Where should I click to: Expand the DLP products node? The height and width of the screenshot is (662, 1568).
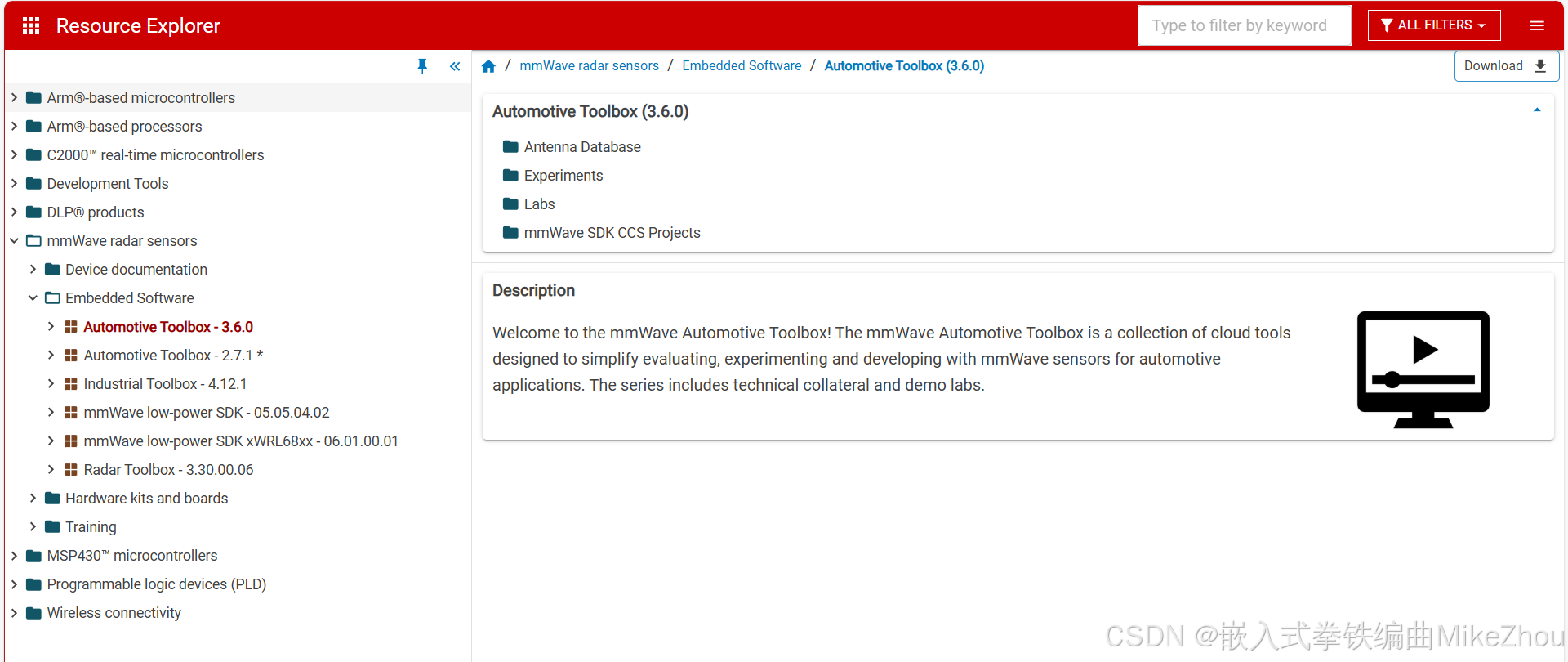point(14,212)
